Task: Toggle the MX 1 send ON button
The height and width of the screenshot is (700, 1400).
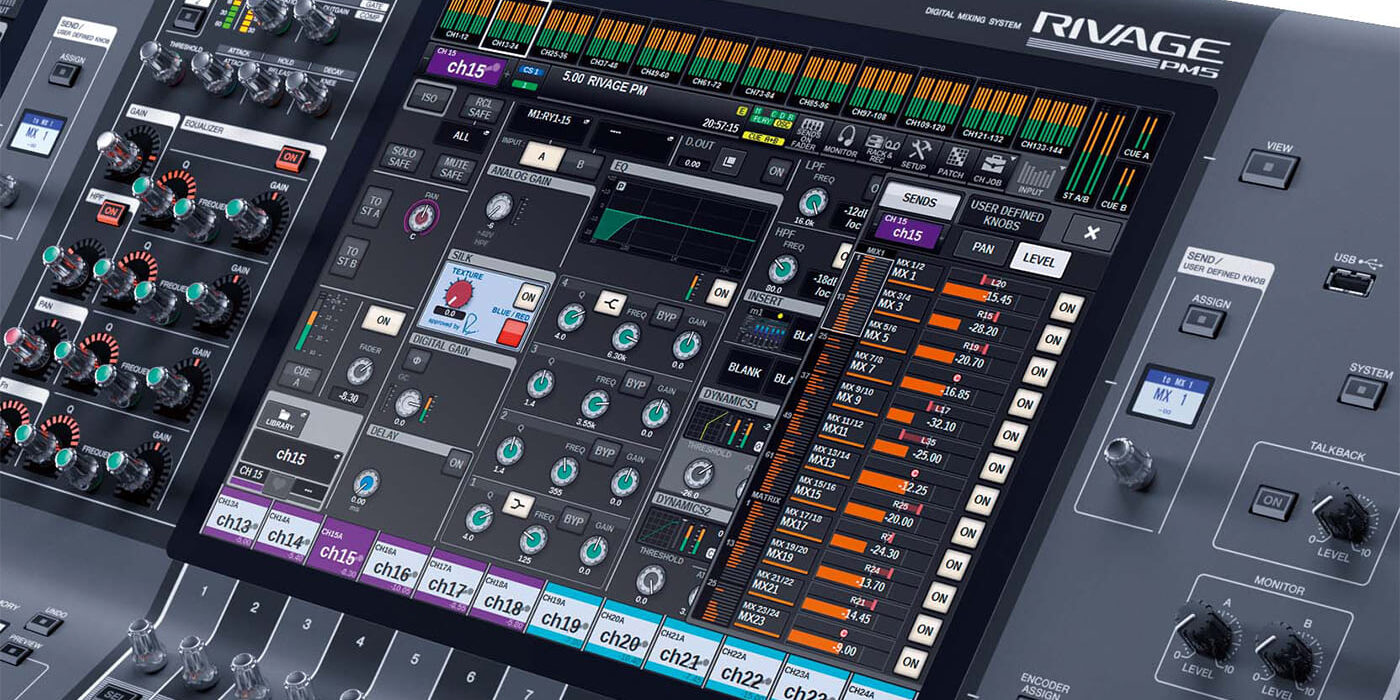Action: pos(1066,308)
